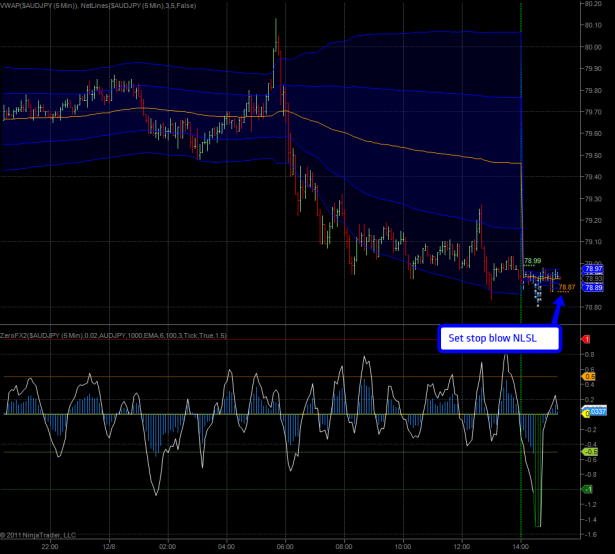Click the 14:00 time axis label
This screenshot has width=615, height=554.
pos(521,545)
